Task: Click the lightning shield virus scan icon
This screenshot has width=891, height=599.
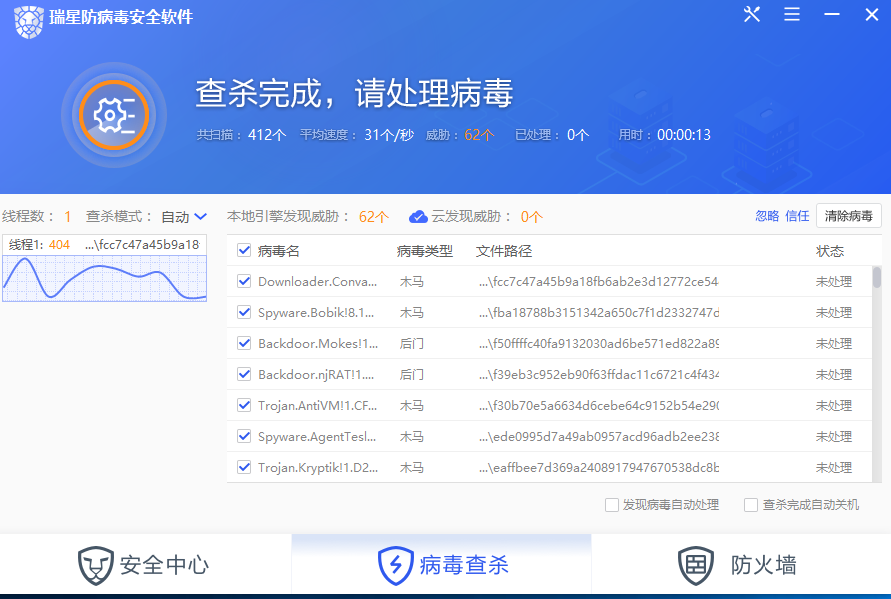Action: (x=395, y=565)
